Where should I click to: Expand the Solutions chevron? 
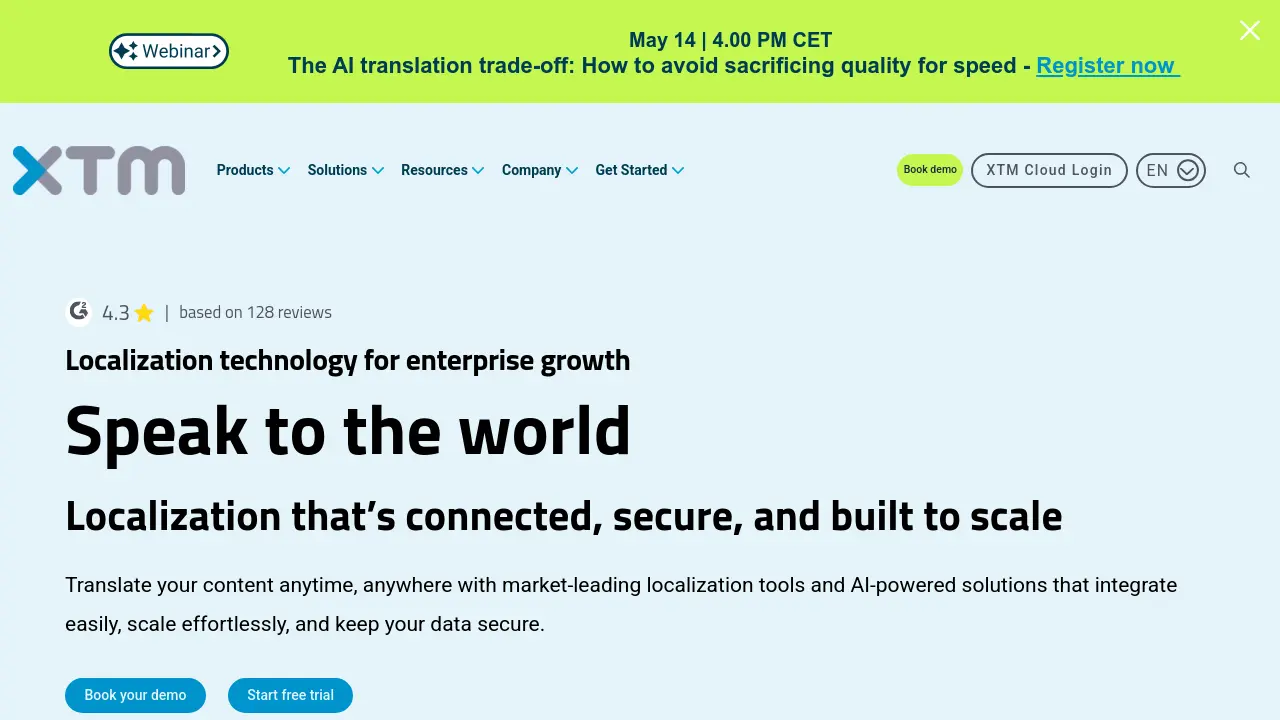(x=378, y=170)
